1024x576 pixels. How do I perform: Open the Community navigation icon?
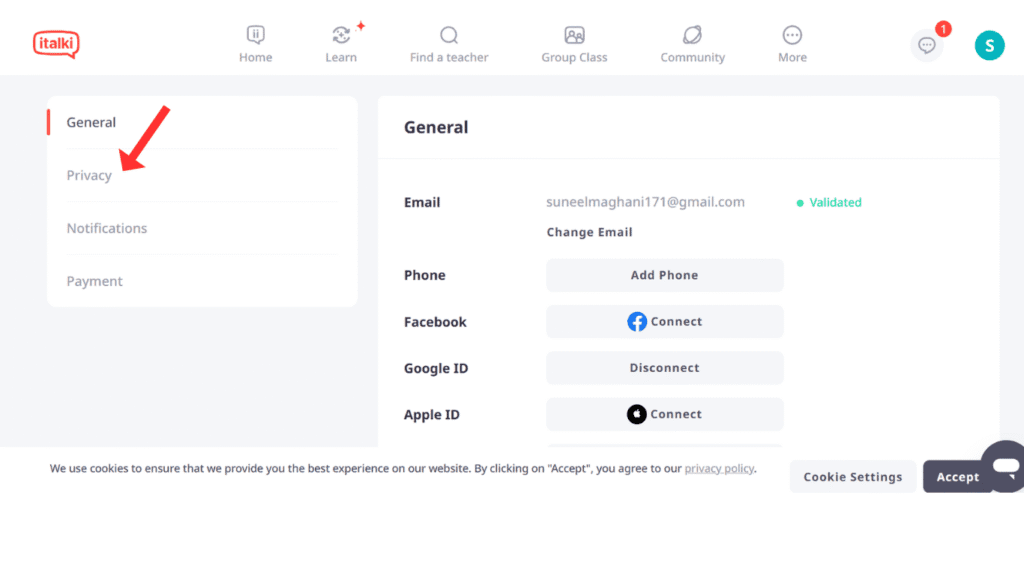(692, 36)
